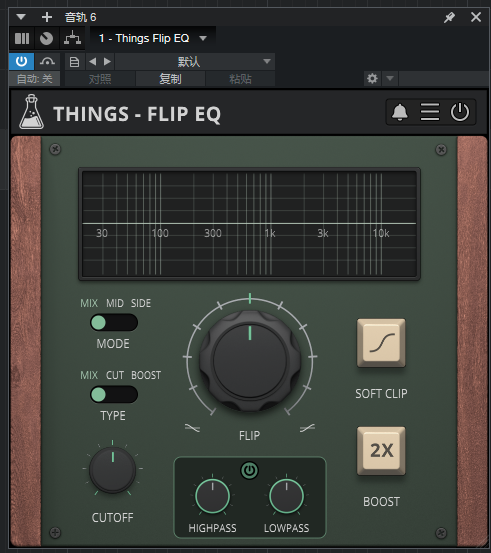Click the 对照 compare button
Viewport: 491px width, 553px height.
(100, 79)
